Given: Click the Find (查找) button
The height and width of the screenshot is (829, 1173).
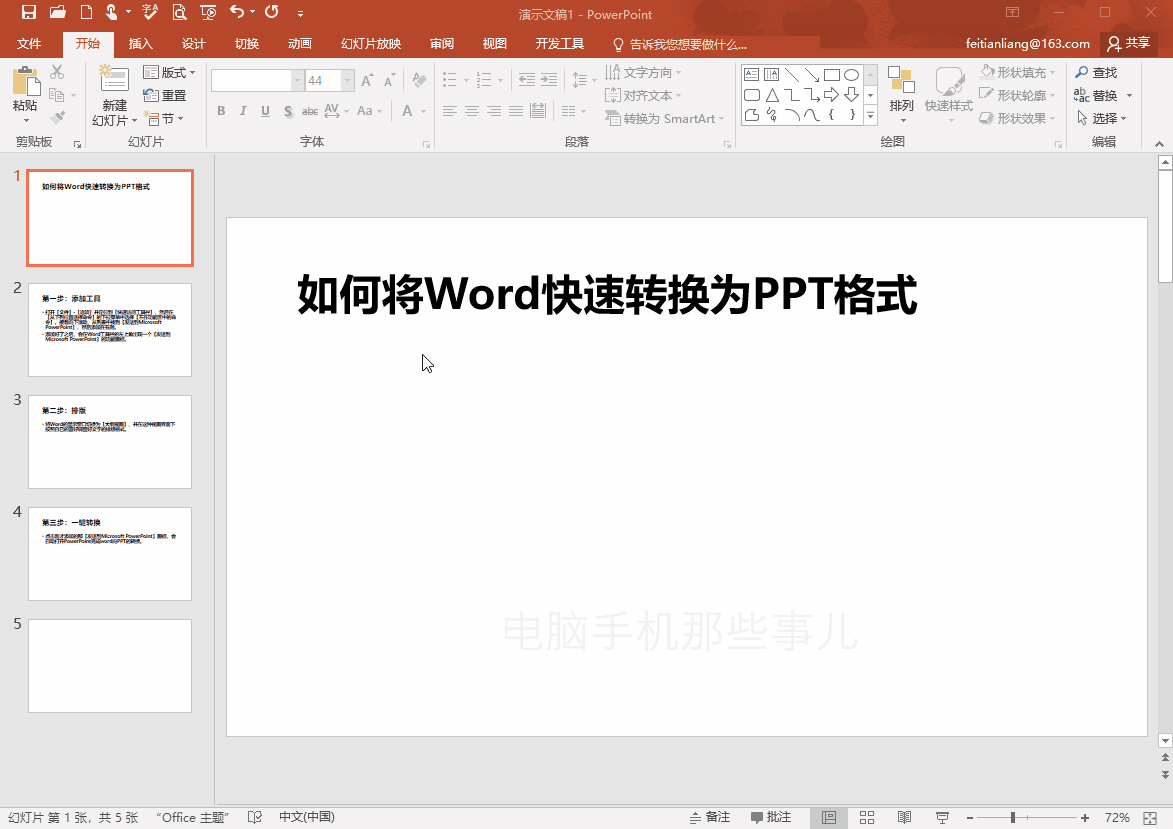Looking at the screenshot, I should click(1097, 72).
